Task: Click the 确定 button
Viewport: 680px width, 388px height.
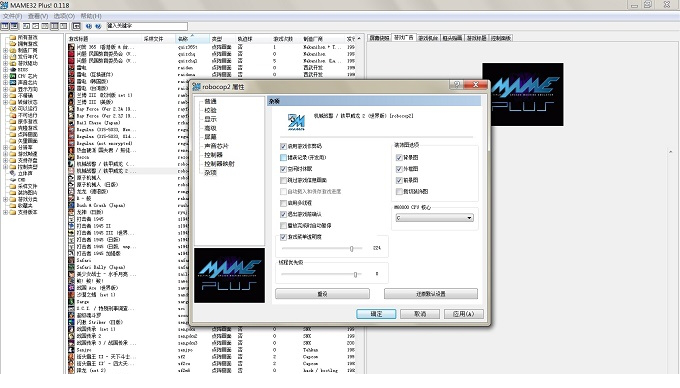Action: point(376,314)
